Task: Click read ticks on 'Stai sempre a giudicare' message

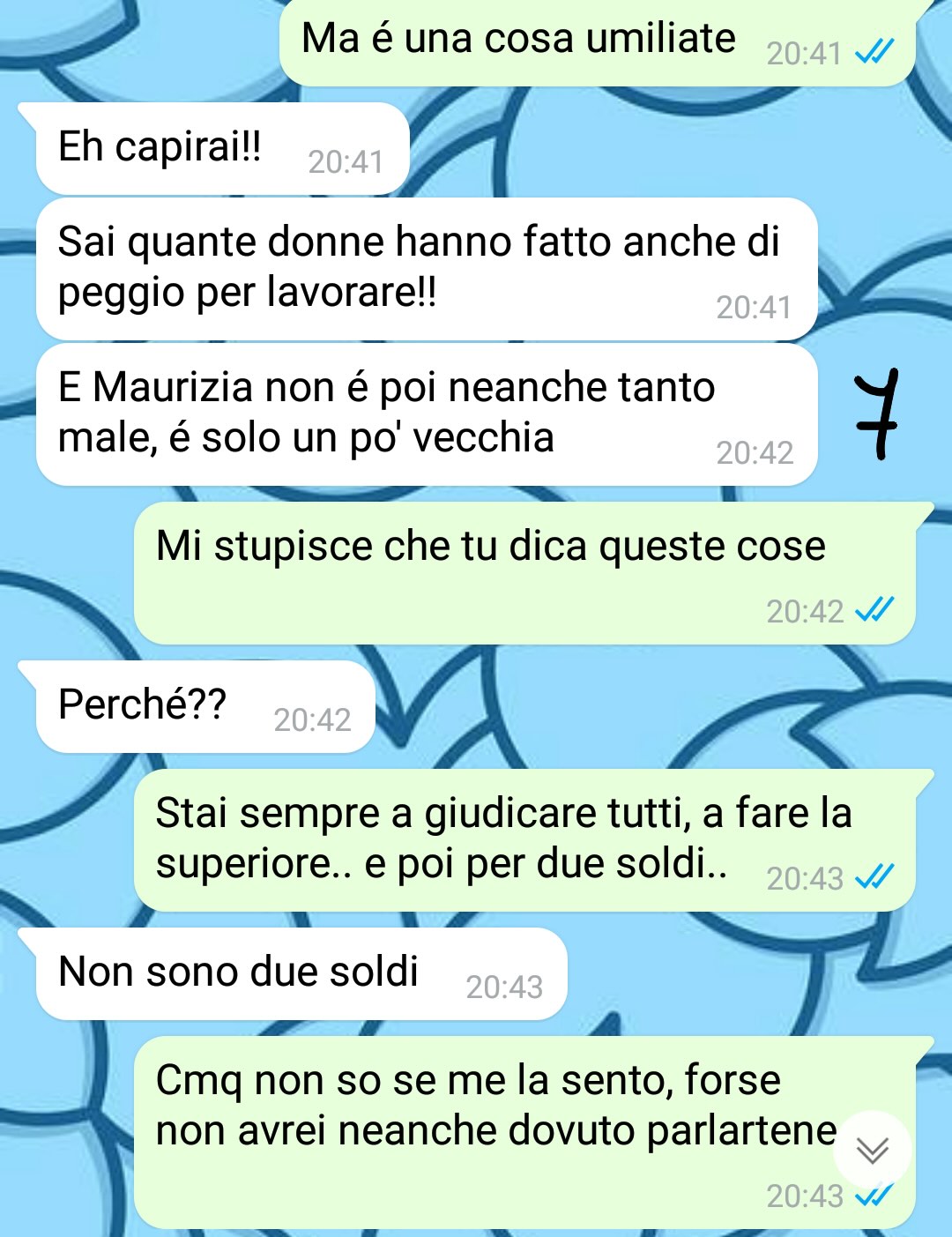Action: coord(874,877)
